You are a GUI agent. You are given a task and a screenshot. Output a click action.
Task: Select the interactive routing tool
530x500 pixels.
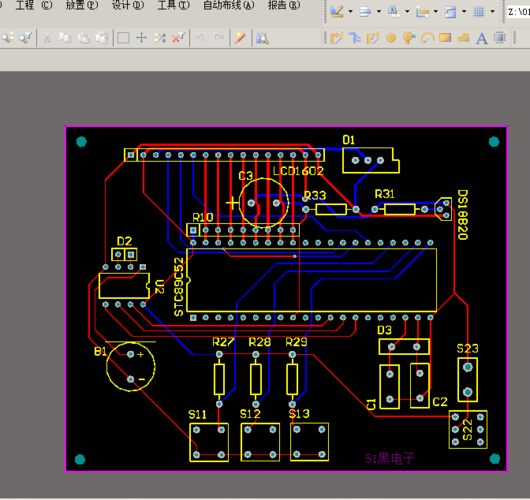click(337, 38)
